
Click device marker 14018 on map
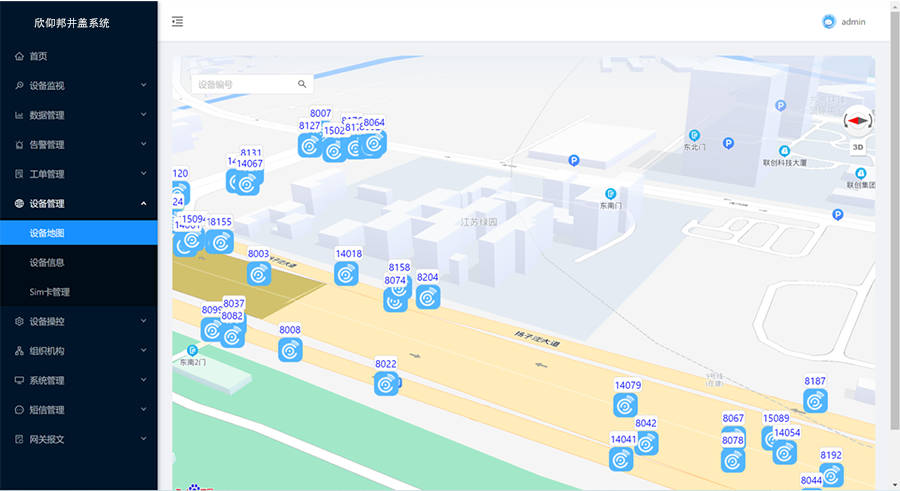347,274
